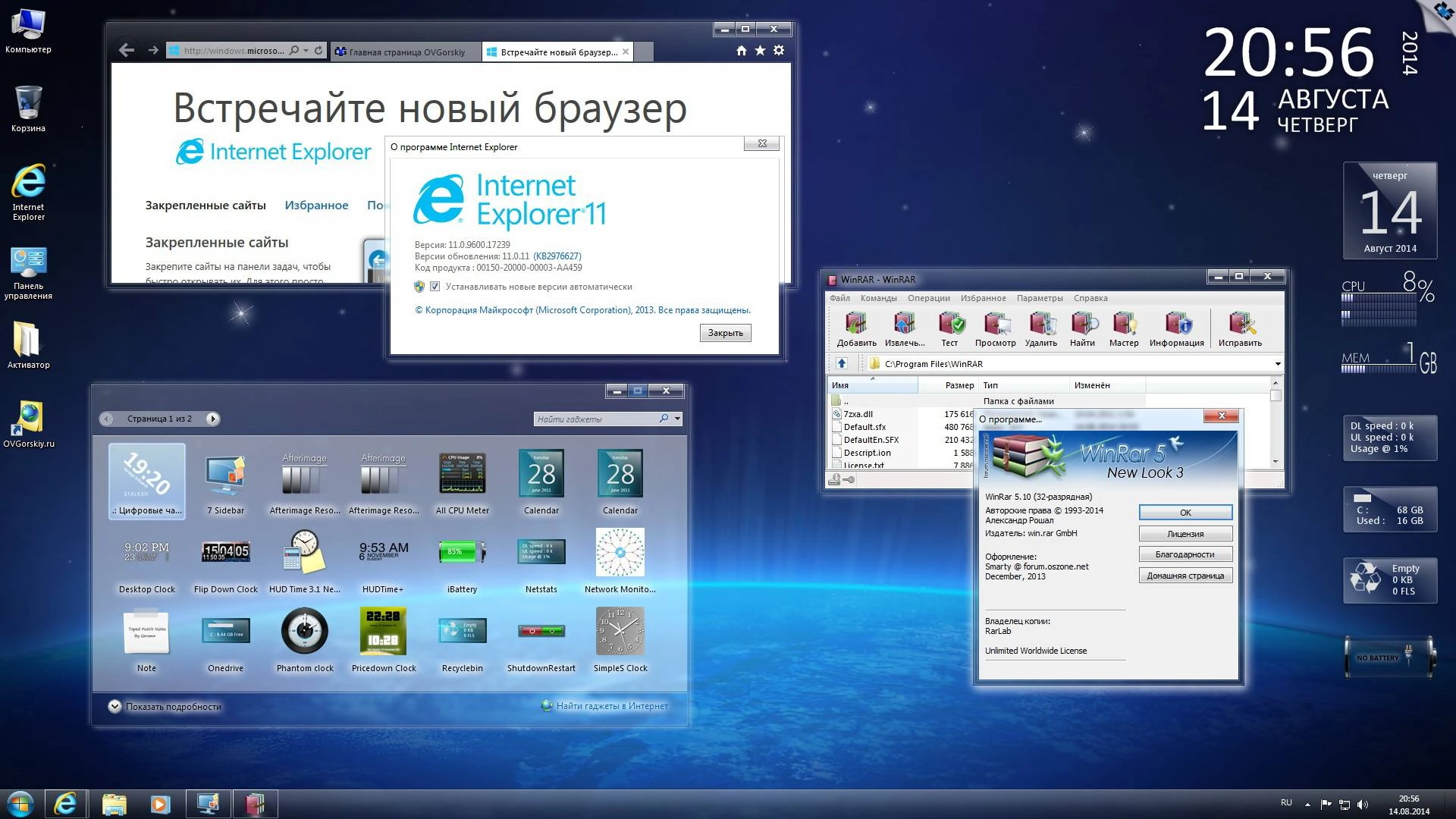Screen dimensions: 1456x819
Task: Click the WinRAR file list scrollbar down arrow
Action: tap(1276, 461)
